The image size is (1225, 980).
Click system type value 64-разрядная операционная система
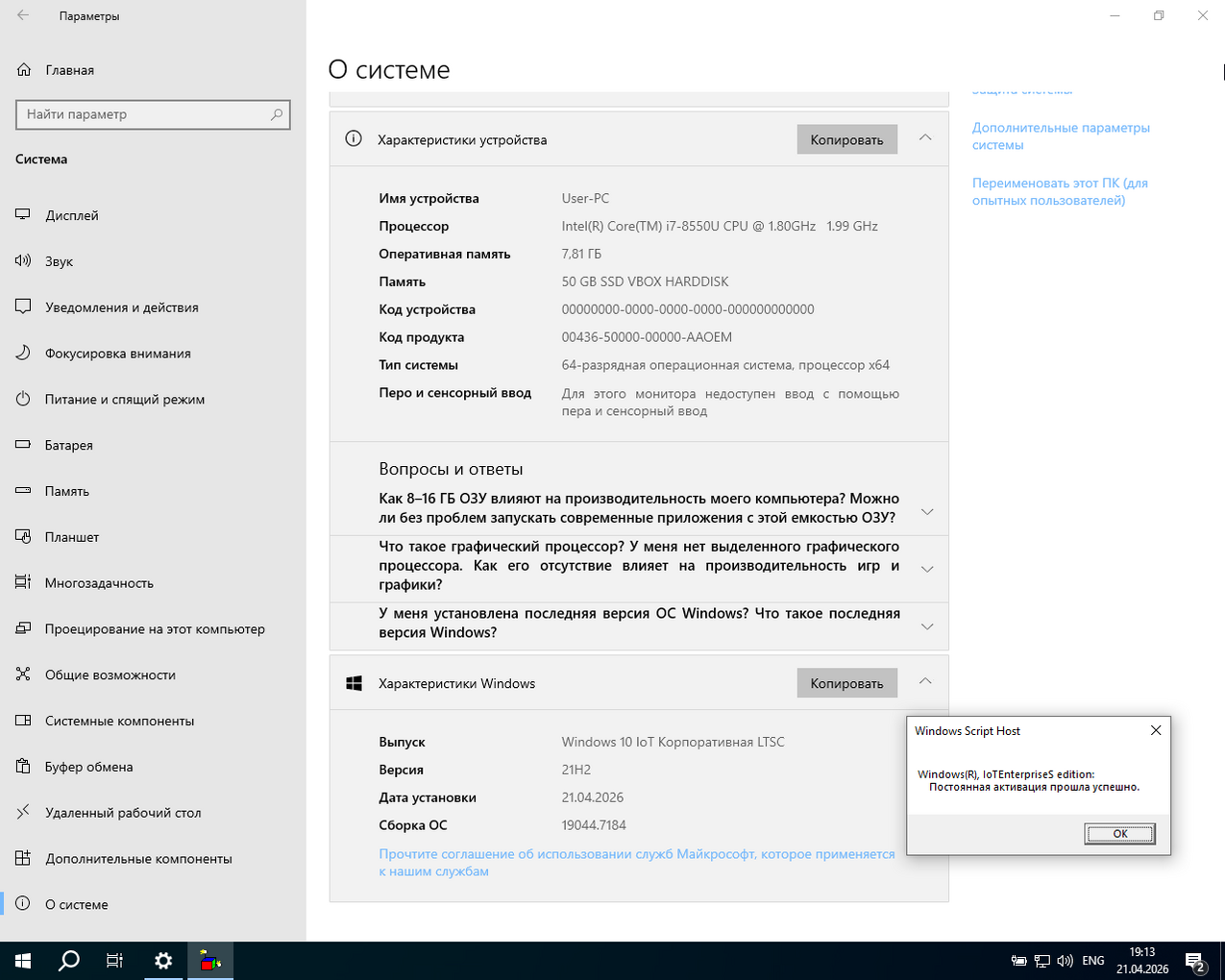[725, 365]
